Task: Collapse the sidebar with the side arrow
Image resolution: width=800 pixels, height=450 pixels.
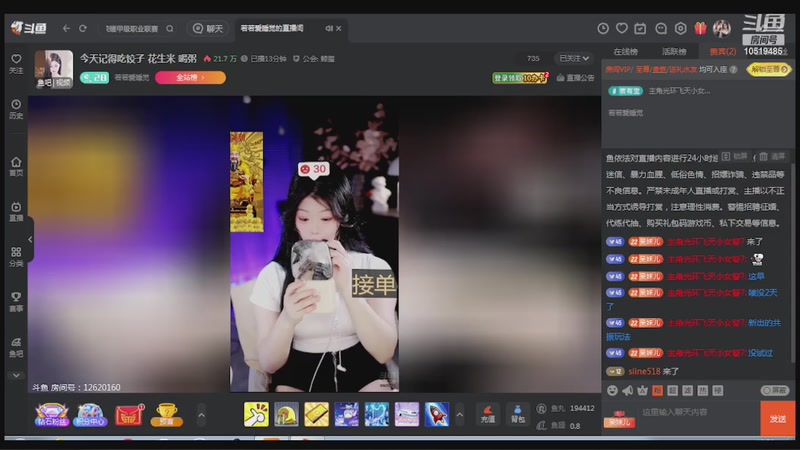Action: [30, 239]
